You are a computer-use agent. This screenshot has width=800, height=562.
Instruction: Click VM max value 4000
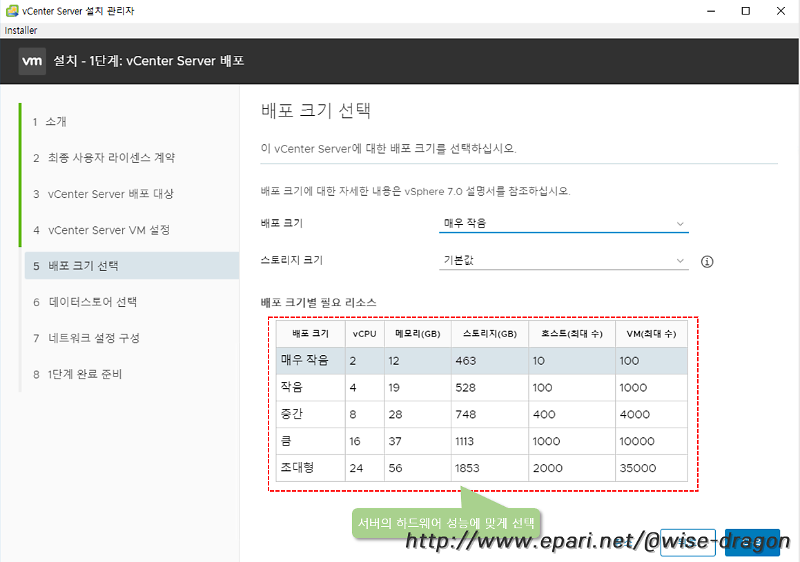(x=635, y=415)
